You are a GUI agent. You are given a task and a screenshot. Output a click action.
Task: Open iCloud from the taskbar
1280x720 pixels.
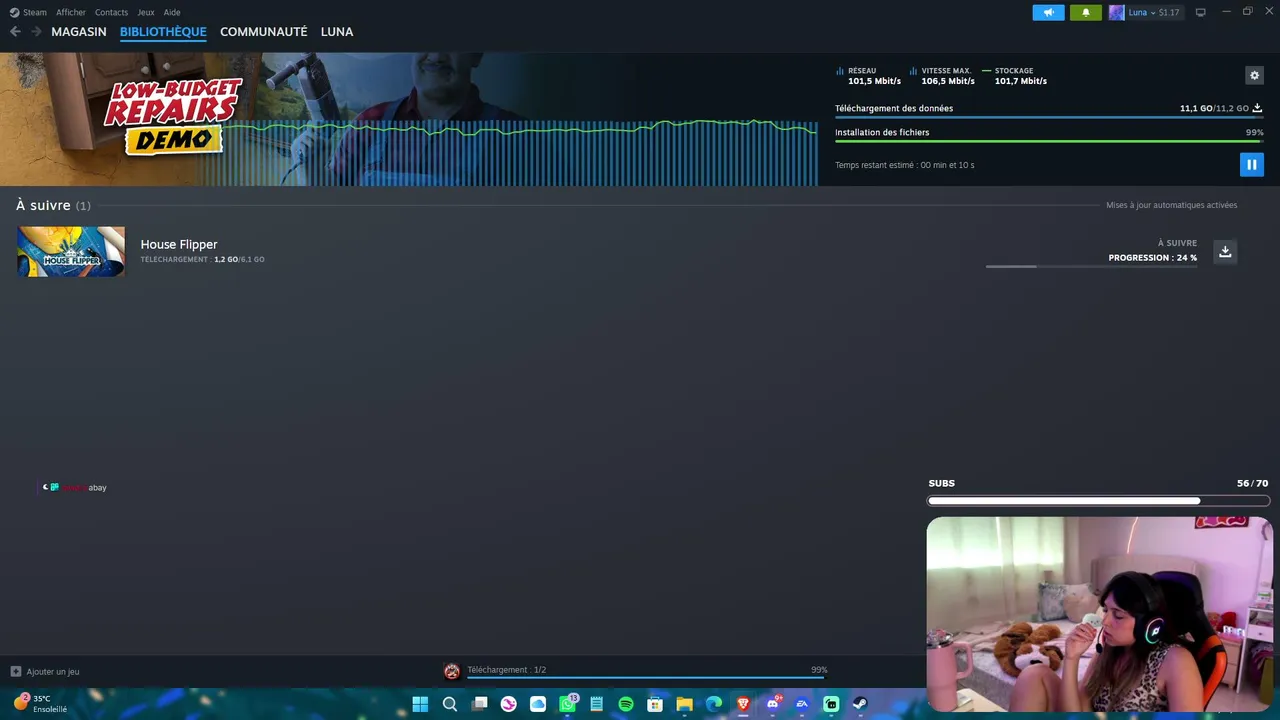point(538,704)
